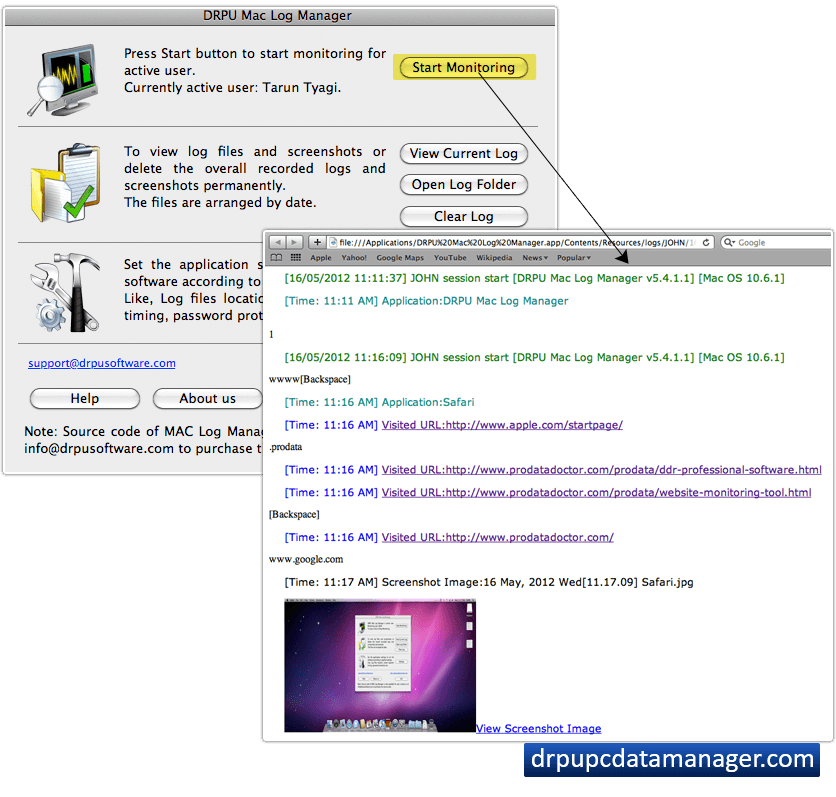Viewport: 836px width, 797px height.
Task: Open the bookmarks book icon
Action: pyautogui.click(x=276, y=258)
